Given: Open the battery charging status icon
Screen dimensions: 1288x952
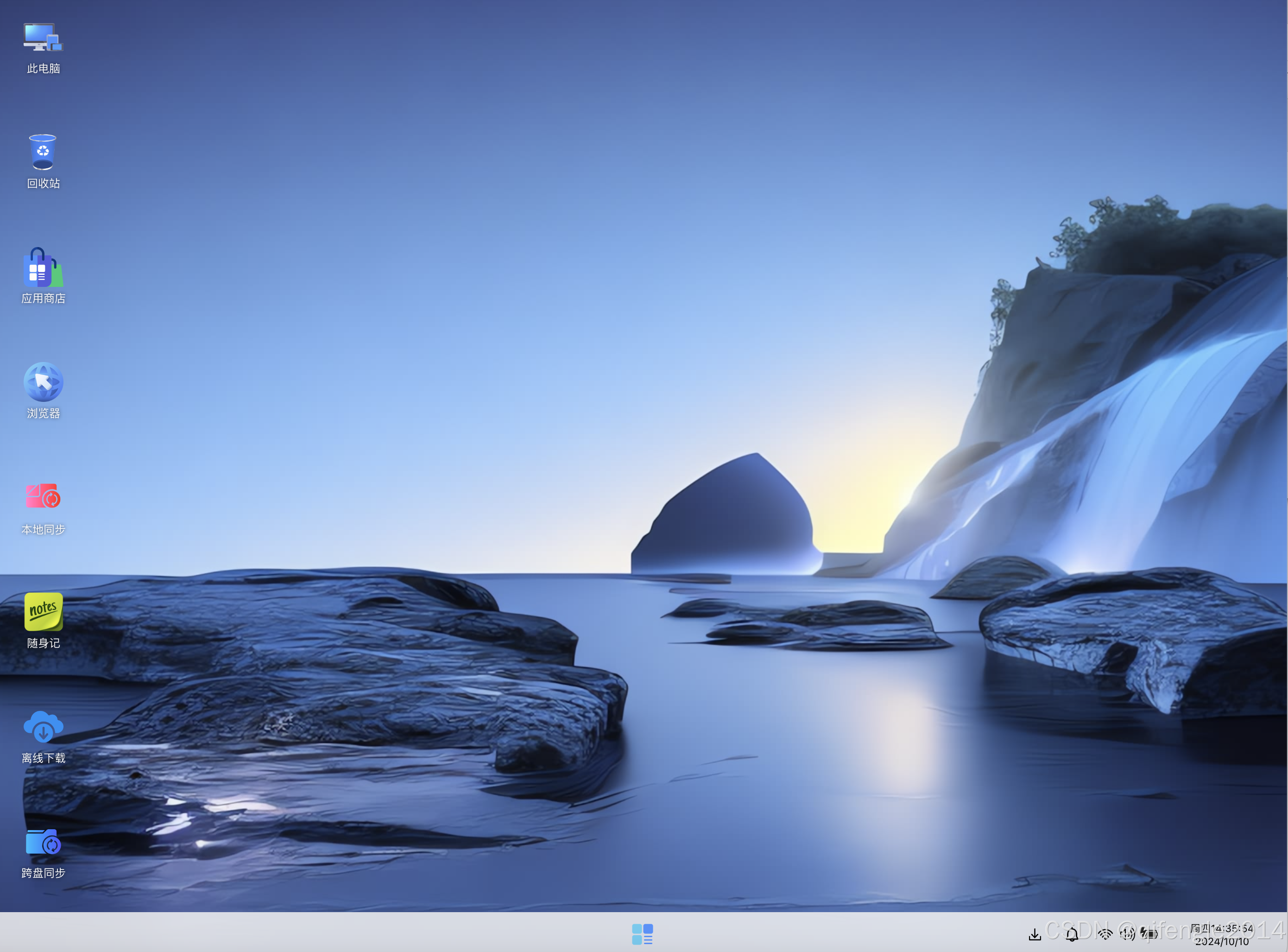Looking at the screenshot, I should [1149, 934].
